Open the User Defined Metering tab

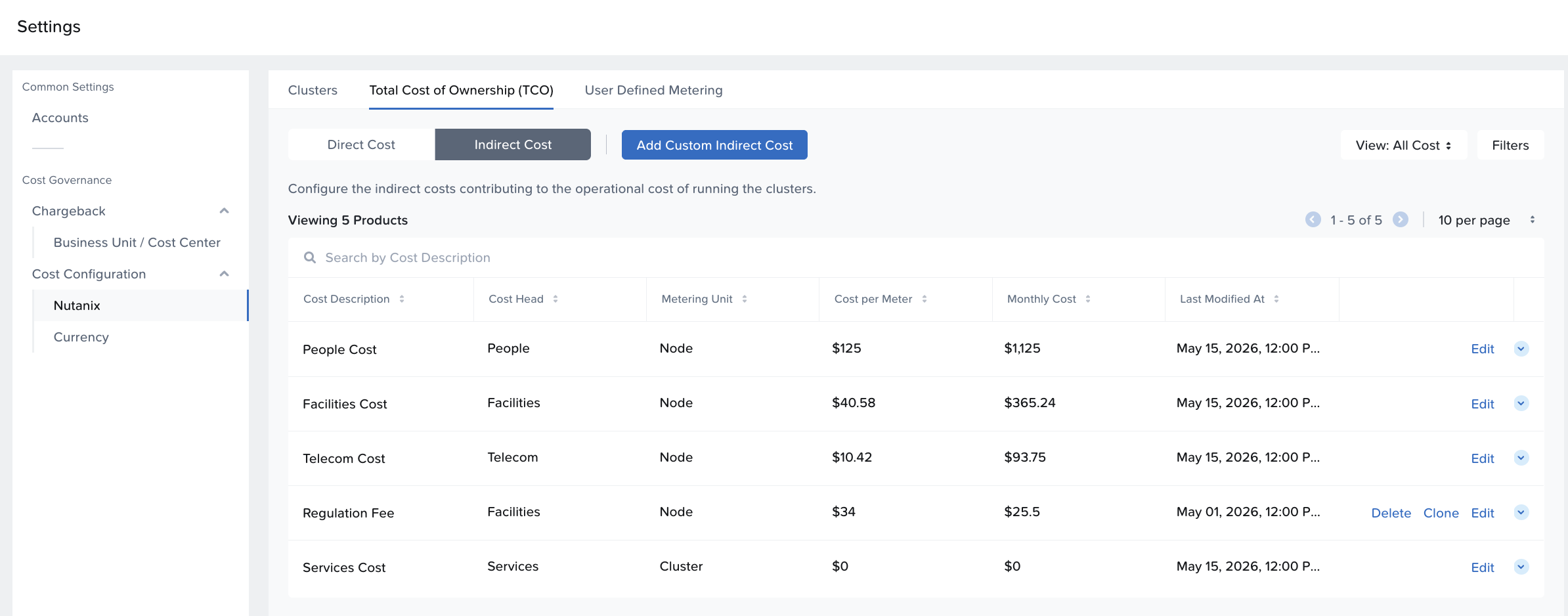point(653,90)
